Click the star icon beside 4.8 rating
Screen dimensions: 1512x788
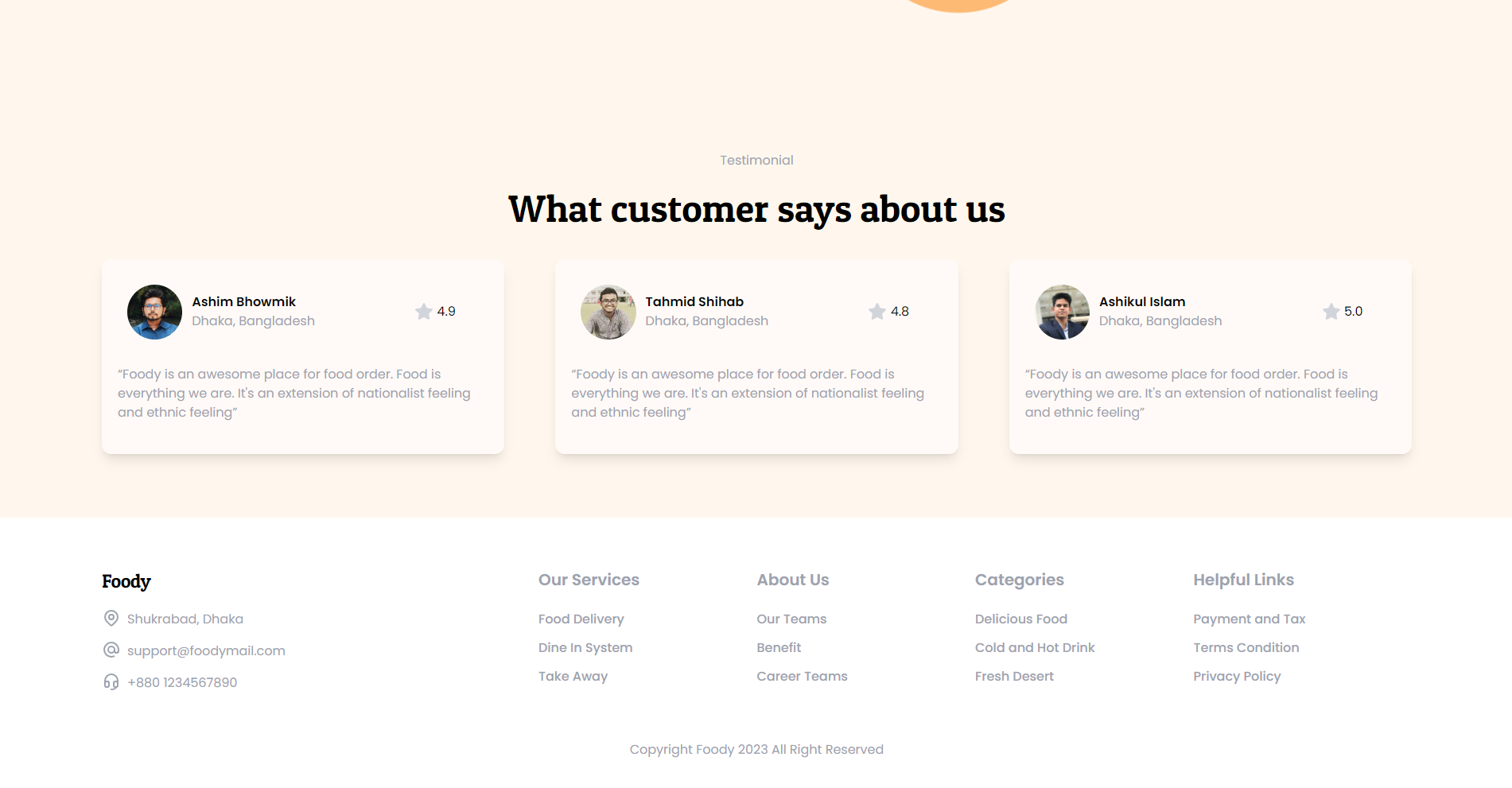(877, 312)
